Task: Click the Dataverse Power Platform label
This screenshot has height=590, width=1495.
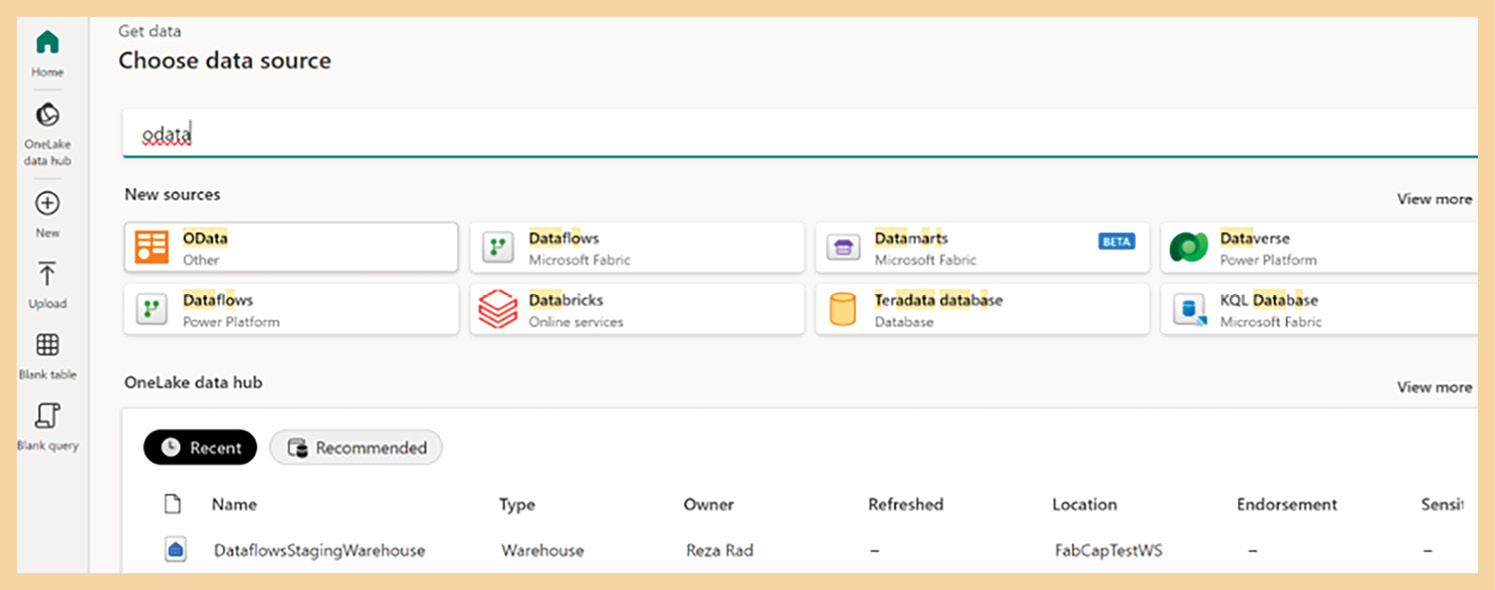Action: [1268, 260]
